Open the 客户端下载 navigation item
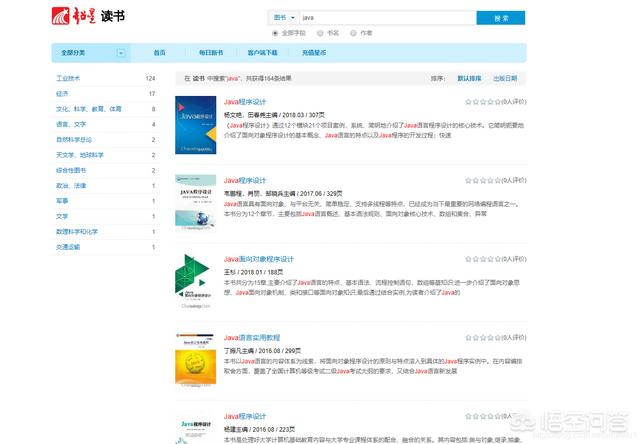 262,53
